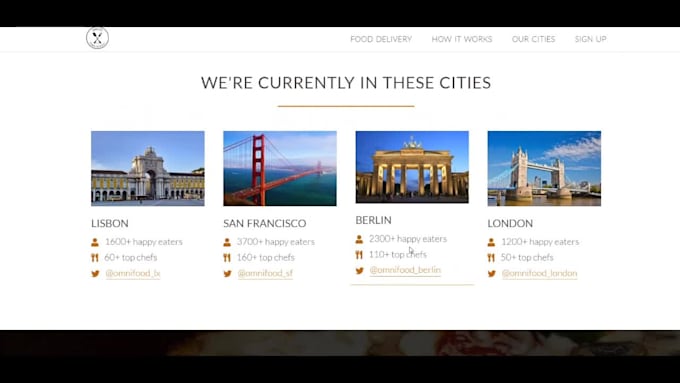Click the cutlery icon beside 50+ top chefs
680x383 pixels.
click(x=491, y=258)
